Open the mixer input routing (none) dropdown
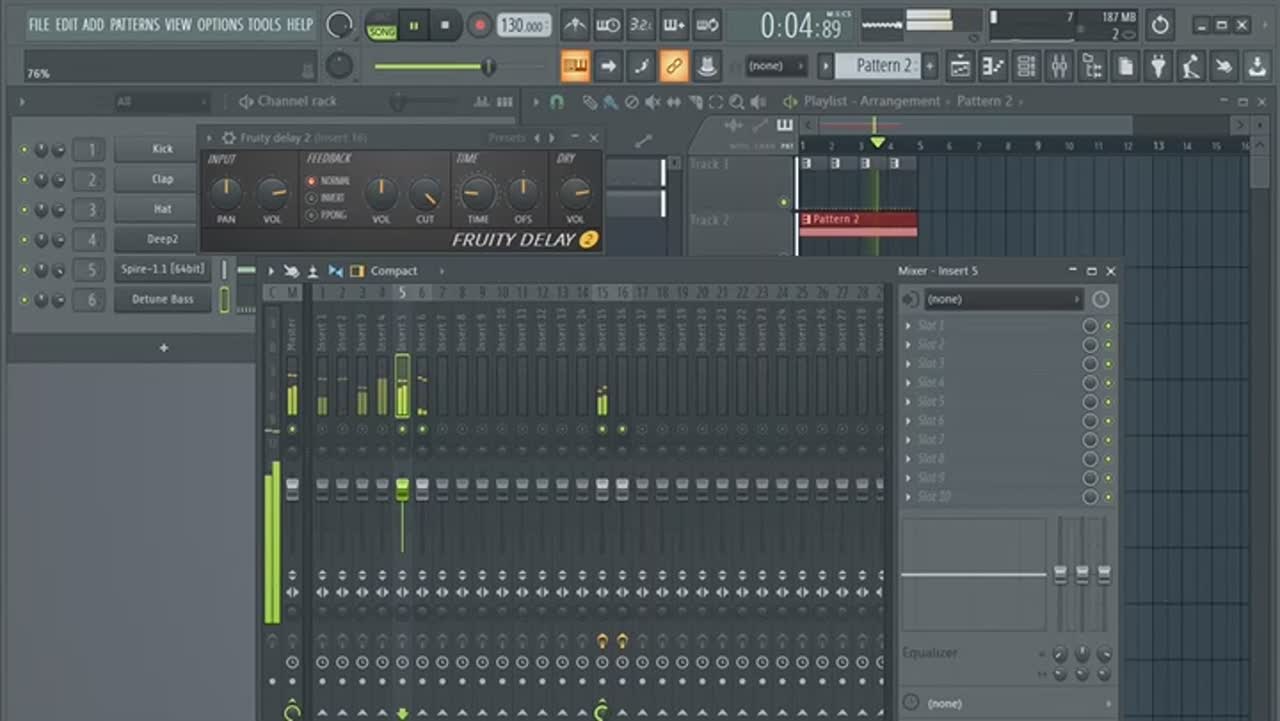1280x721 pixels. (x=1003, y=299)
